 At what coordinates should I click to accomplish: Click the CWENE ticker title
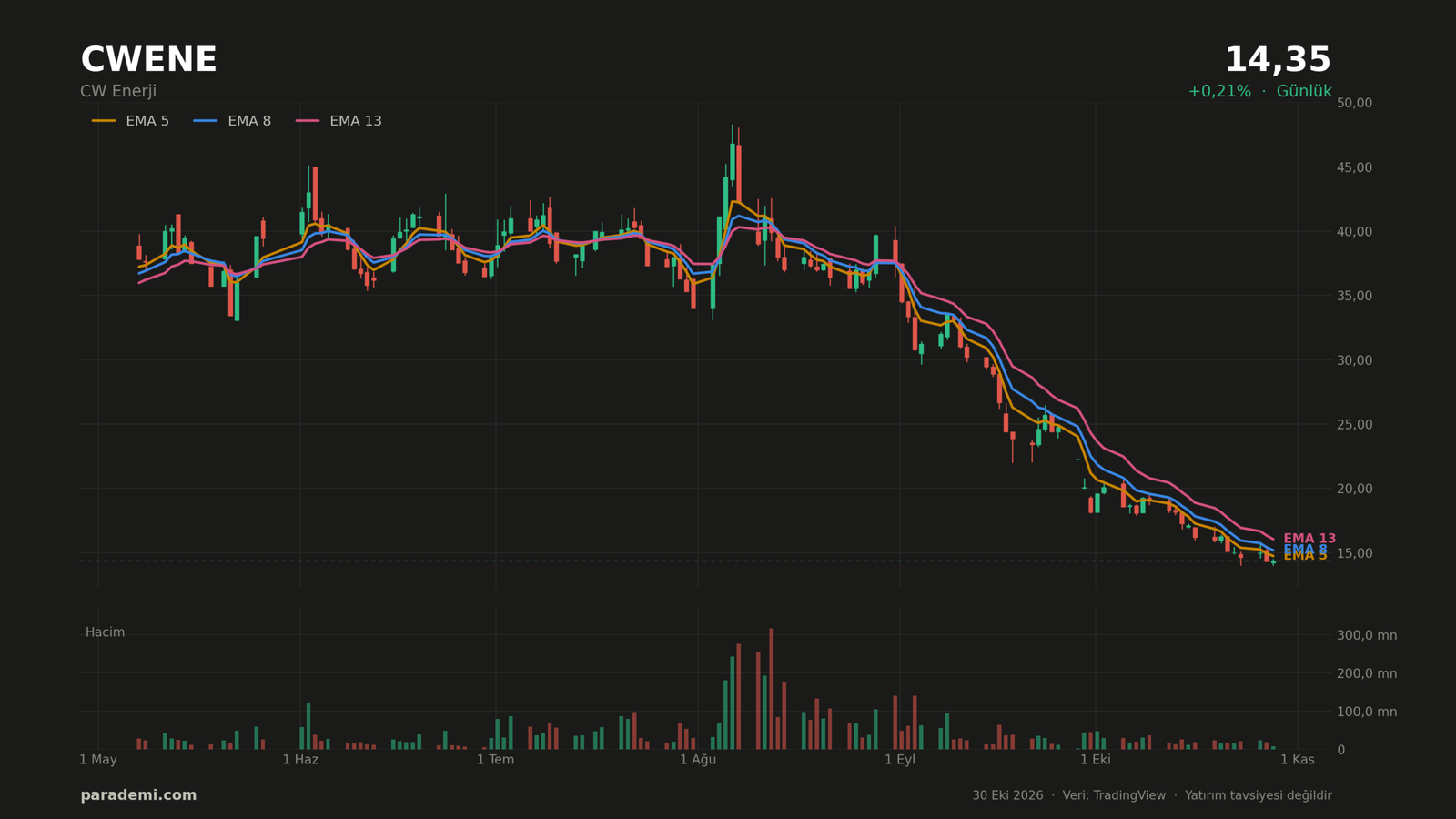(x=148, y=60)
